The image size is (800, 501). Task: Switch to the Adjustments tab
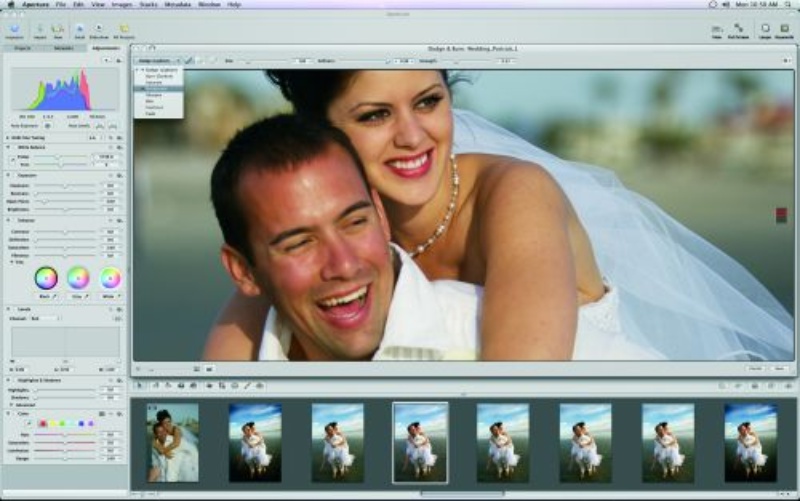104,47
